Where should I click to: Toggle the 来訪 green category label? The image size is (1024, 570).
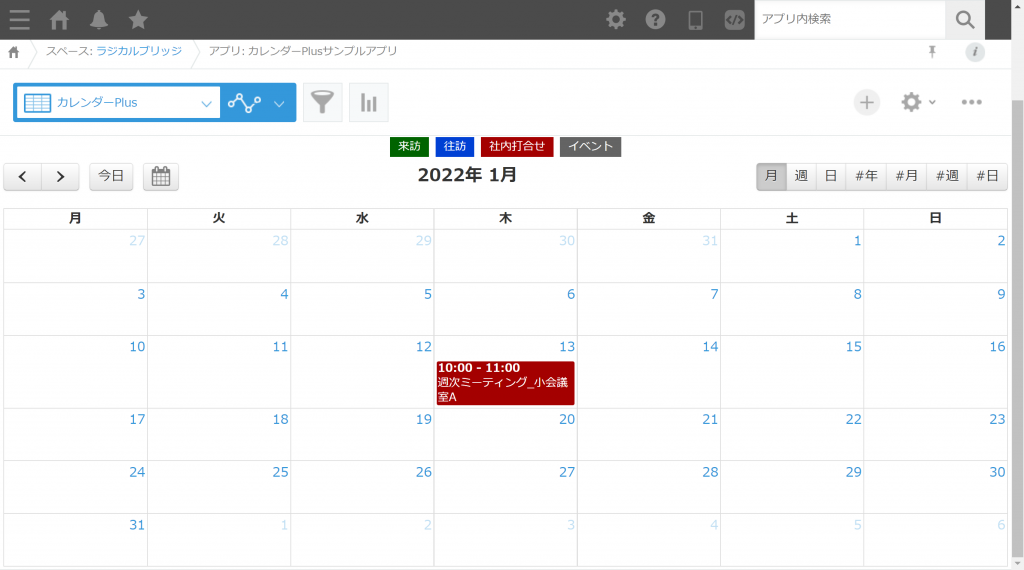[409, 146]
